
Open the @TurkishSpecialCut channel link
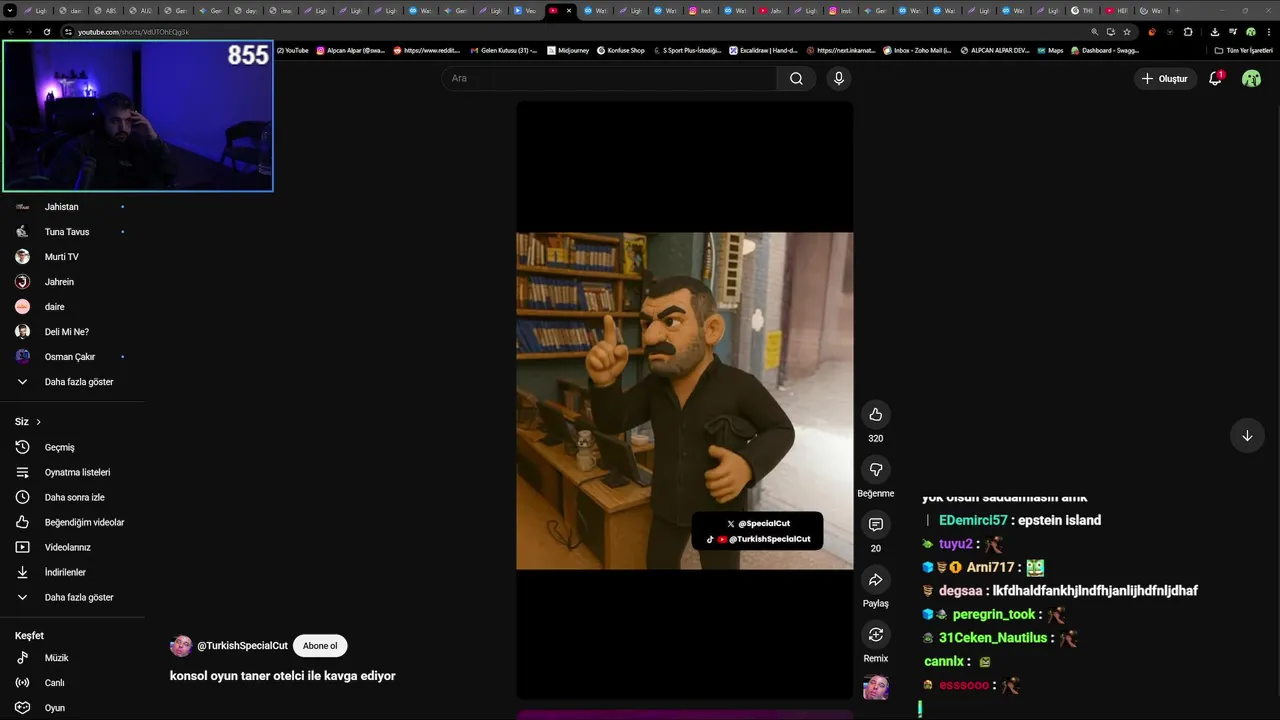242,646
